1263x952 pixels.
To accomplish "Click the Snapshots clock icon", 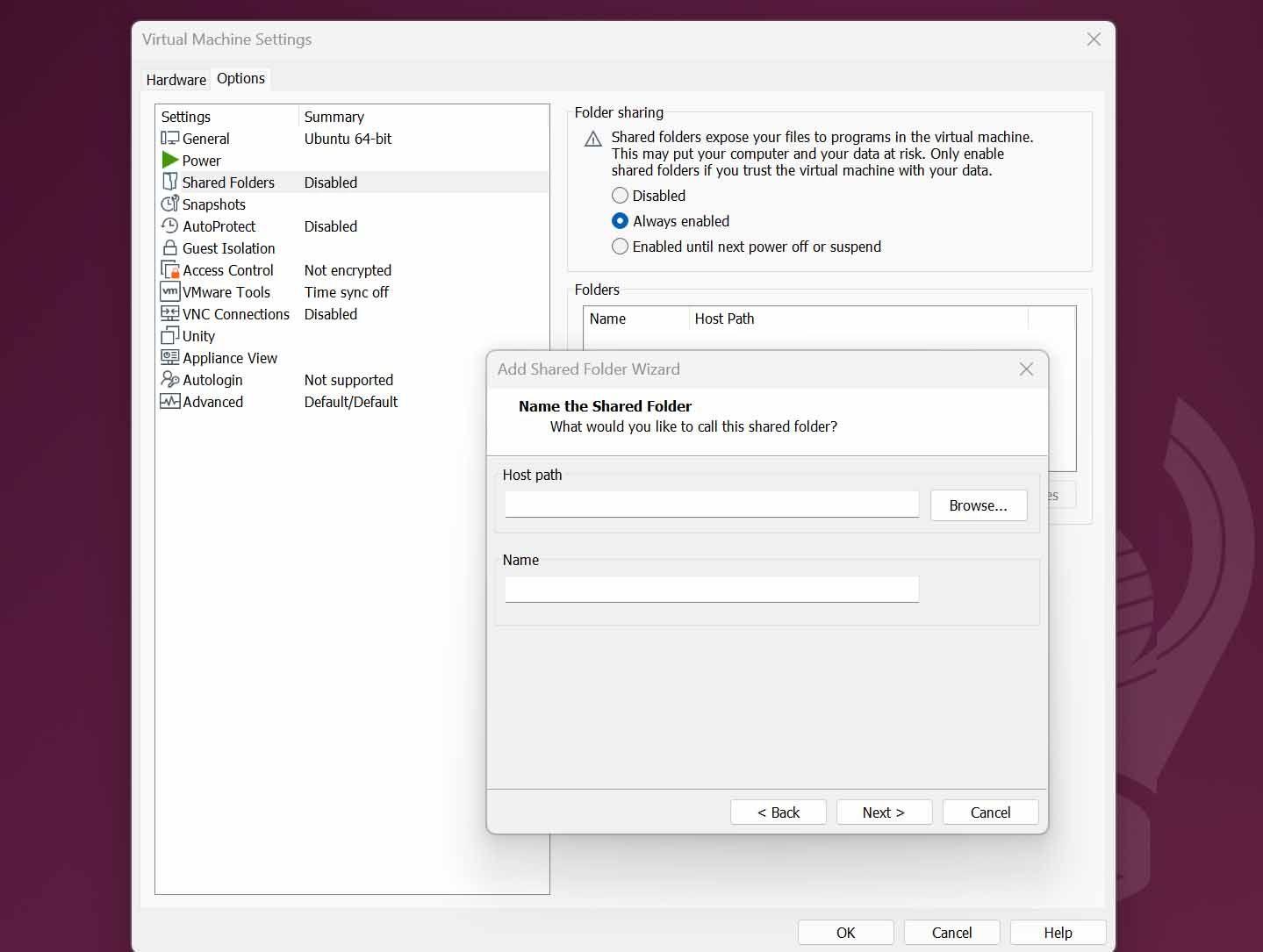I will tap(170, 204).
